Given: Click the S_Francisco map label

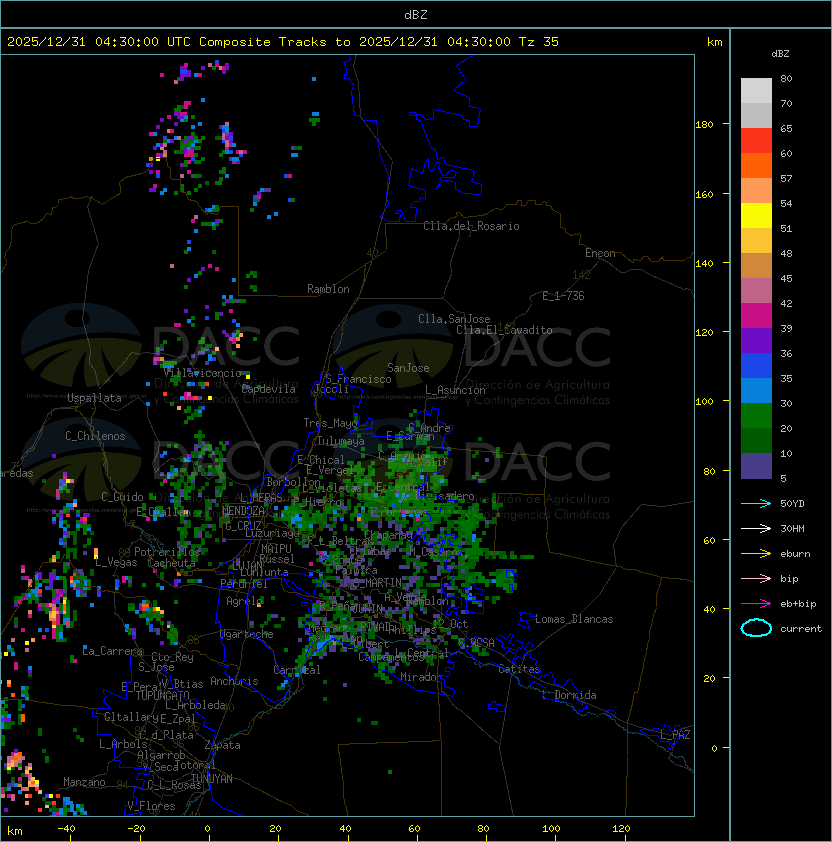Looking at the screenshot, I should (x=358, y=379).
